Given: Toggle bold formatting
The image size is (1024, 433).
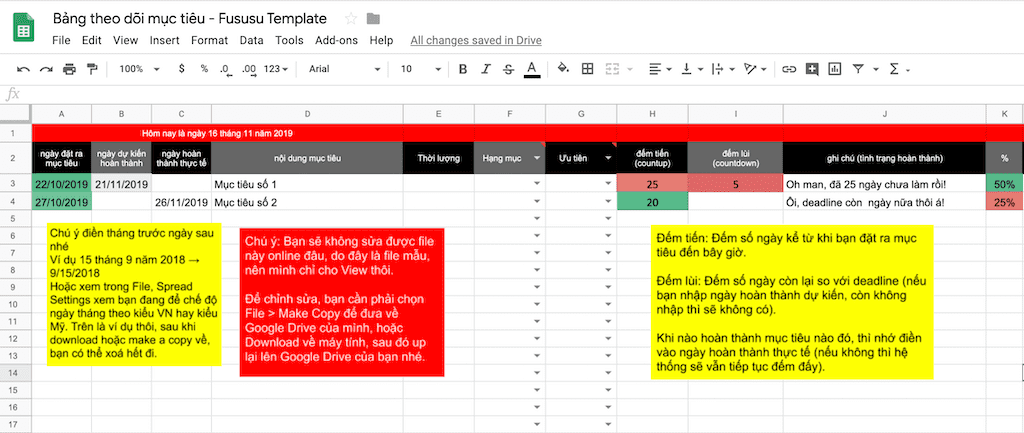Looking at the screenshot, I should click(x=462, y=69).
